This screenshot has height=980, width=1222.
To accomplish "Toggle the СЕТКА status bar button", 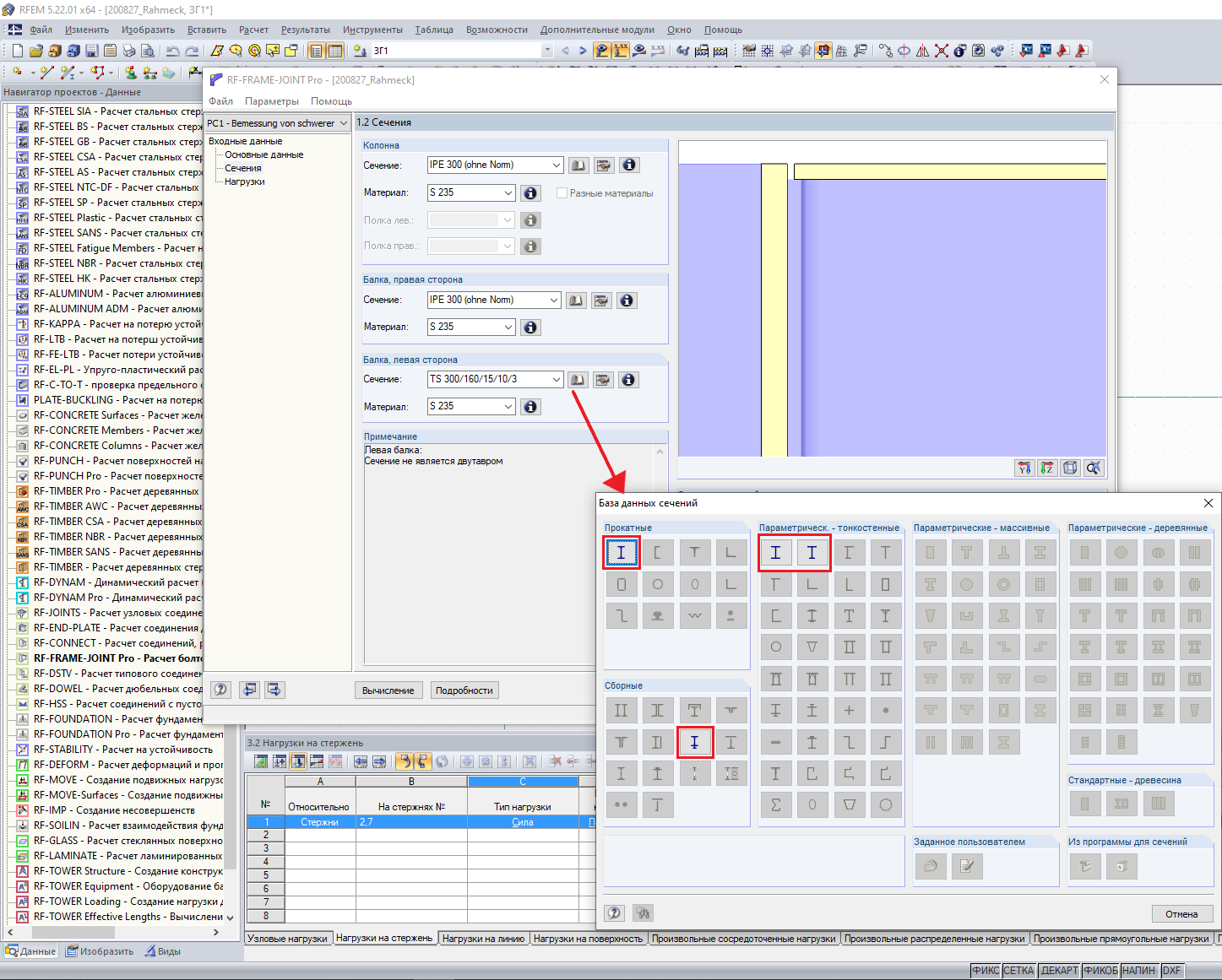I will (x=1018, y=971).
